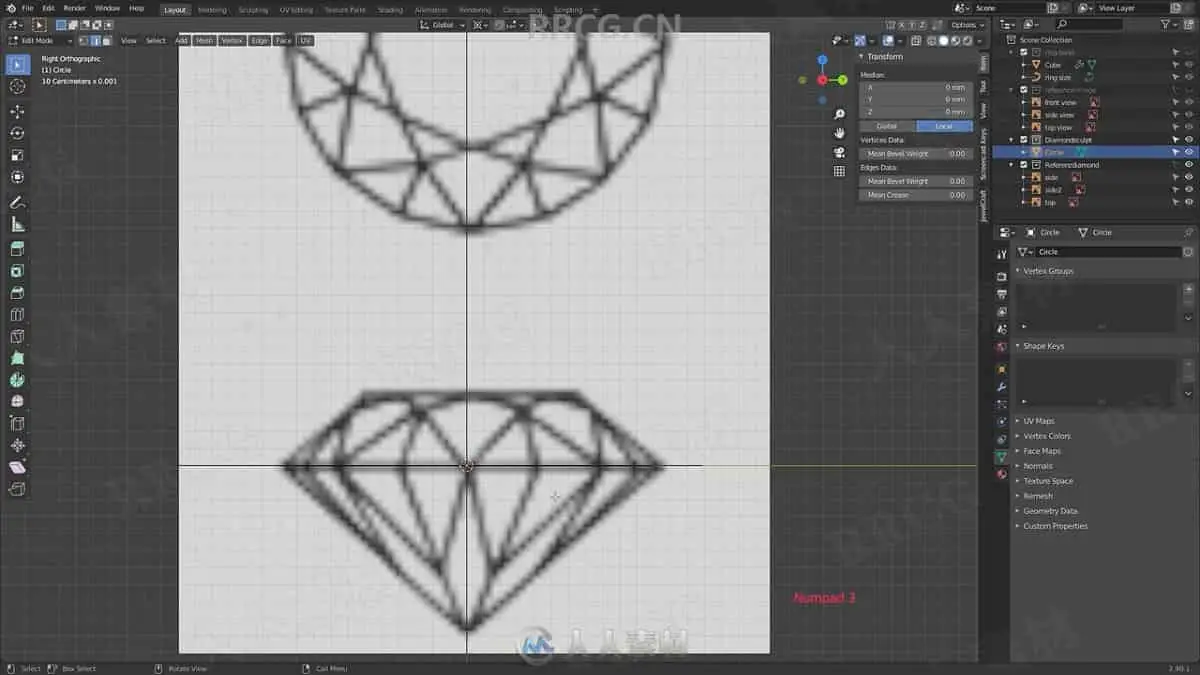Open the Render menu
This screenshot has width=1200, height=675.
(x=75, y=8)
